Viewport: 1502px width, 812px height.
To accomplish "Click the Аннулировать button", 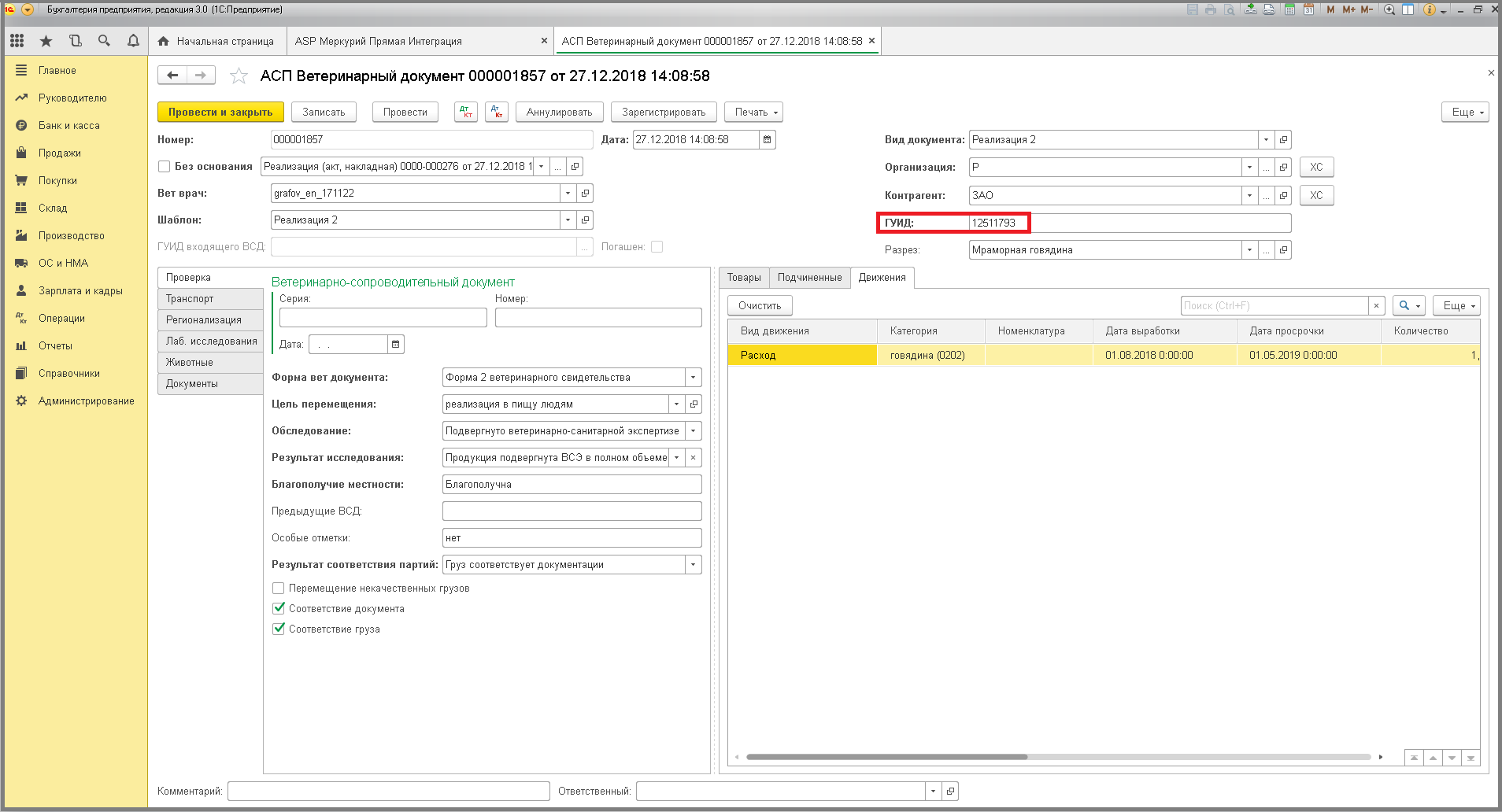I will [x=559, y=113].
